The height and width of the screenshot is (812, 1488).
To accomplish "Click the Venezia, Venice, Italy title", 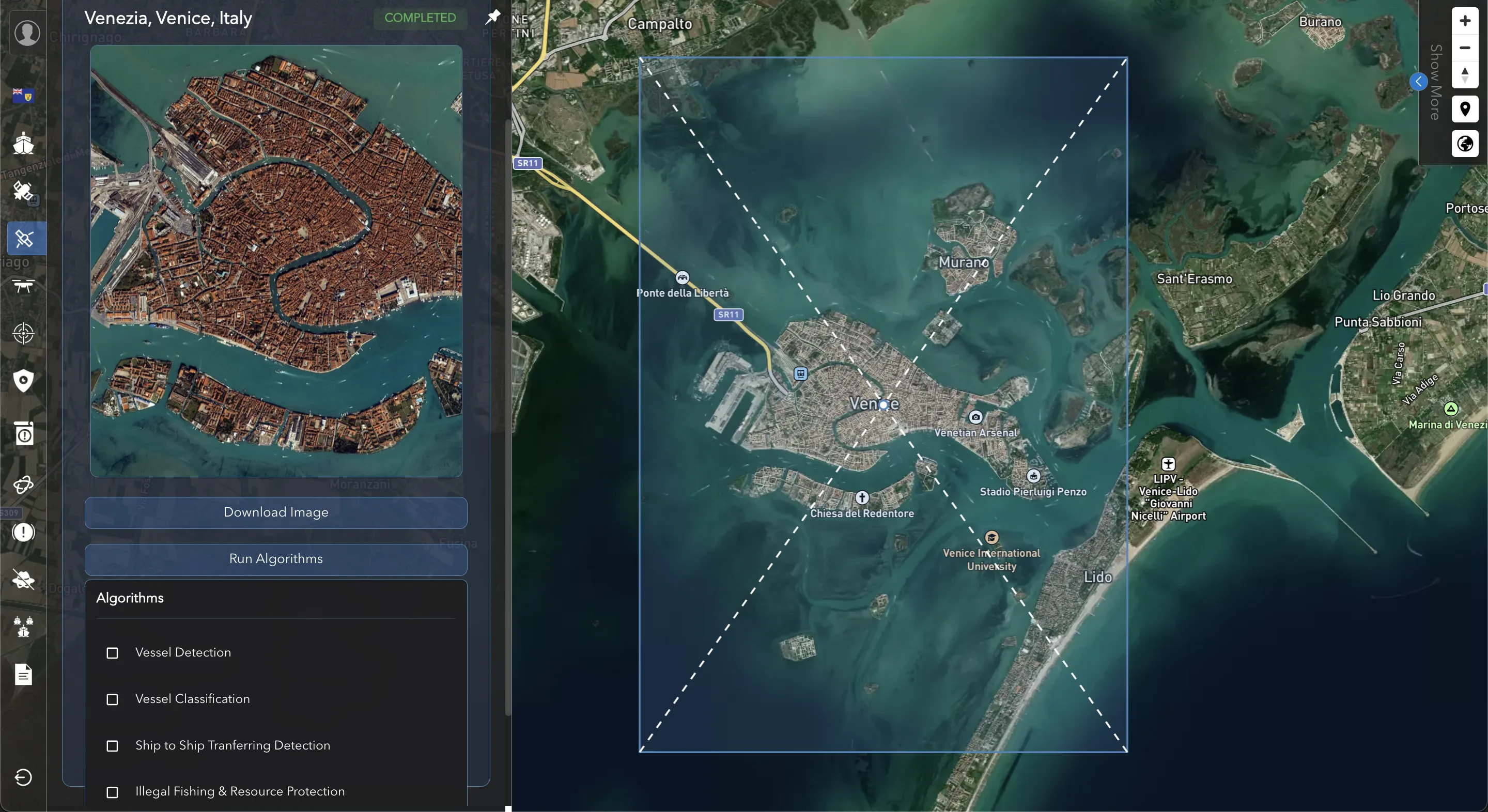I will [168, 18].
